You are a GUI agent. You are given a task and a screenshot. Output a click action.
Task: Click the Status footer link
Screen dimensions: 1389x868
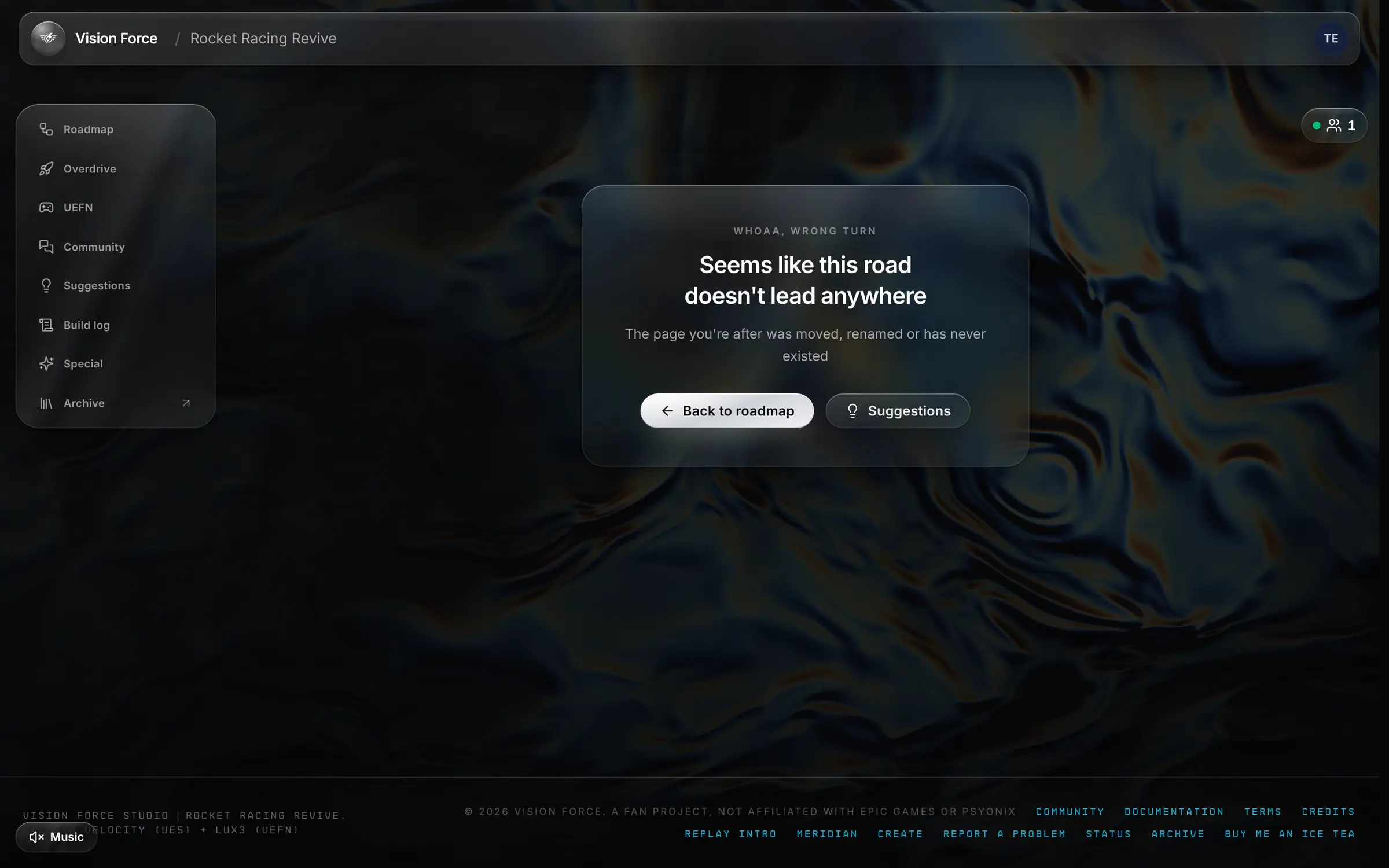point(1108,834)
